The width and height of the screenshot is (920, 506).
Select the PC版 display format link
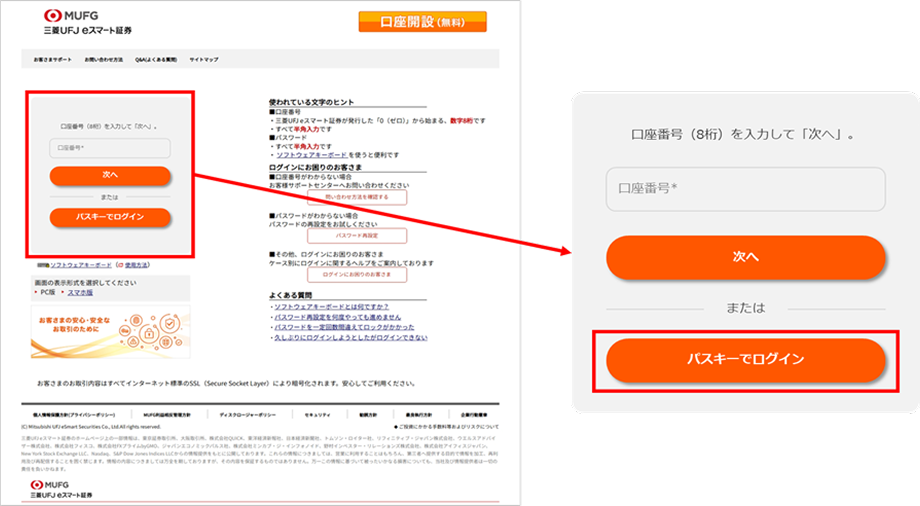pyautogui.click(x=46, y=293)
